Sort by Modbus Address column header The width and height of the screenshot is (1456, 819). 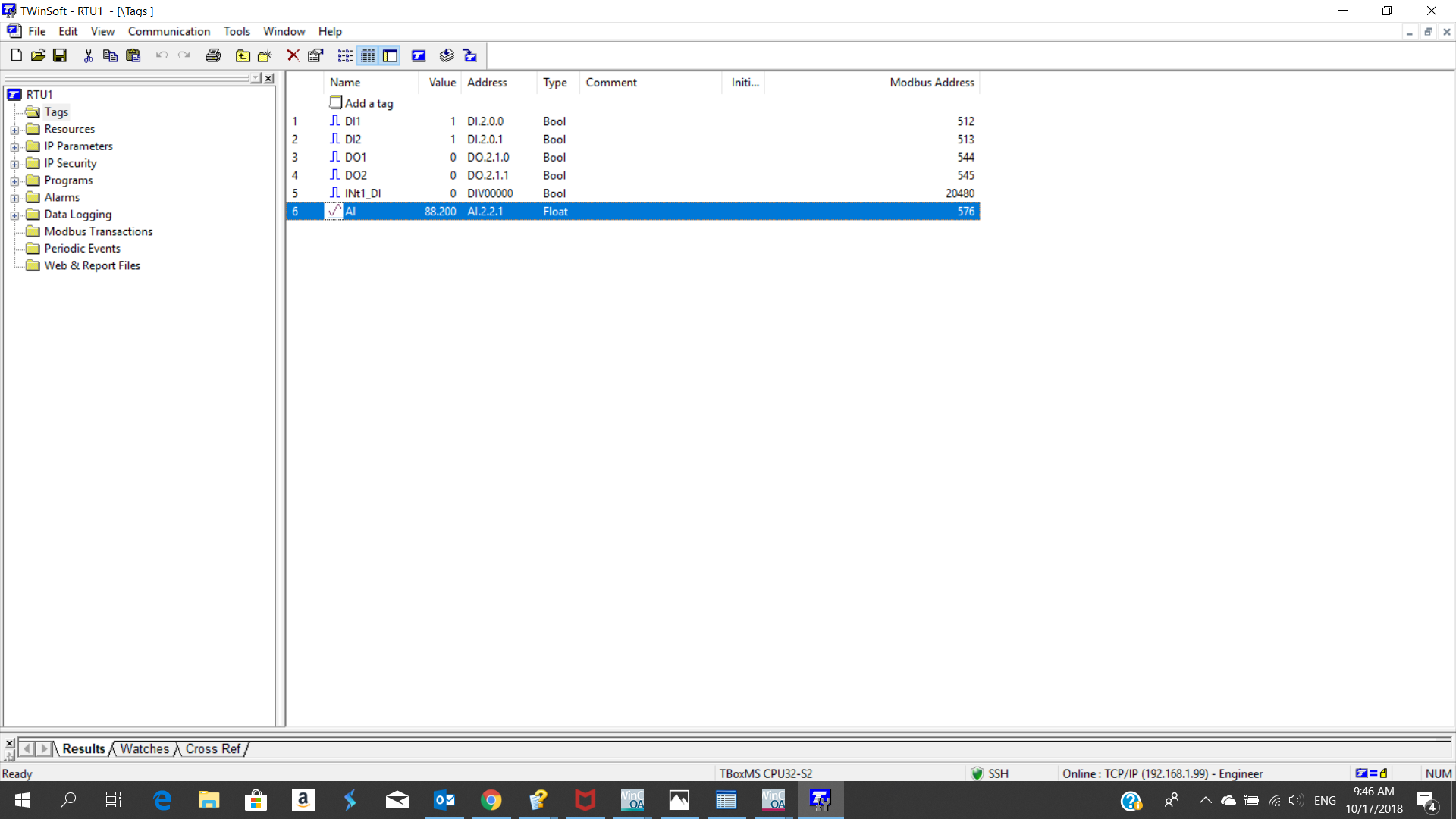[931, 83]
